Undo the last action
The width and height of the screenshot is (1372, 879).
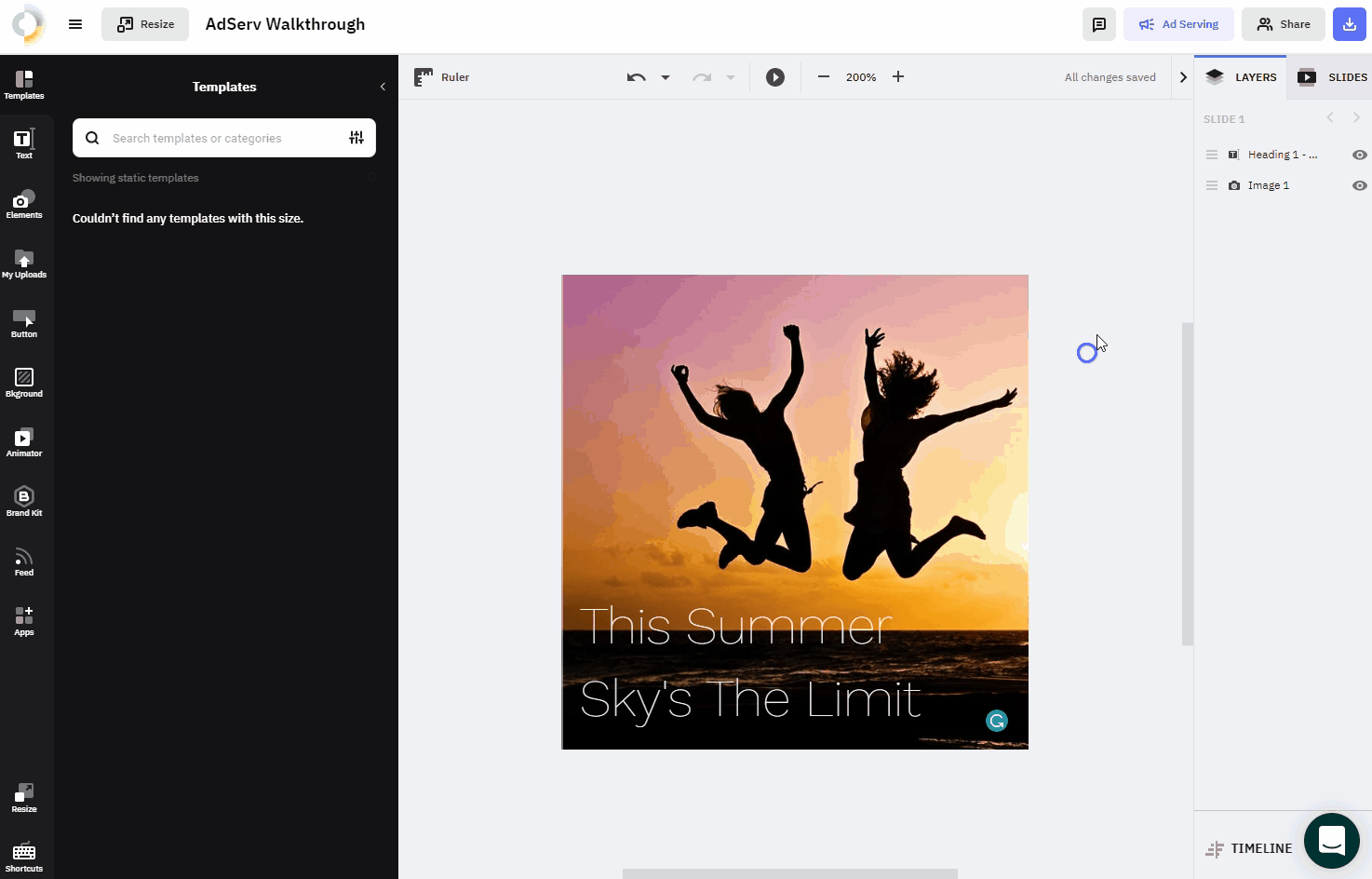pos(637,77)
